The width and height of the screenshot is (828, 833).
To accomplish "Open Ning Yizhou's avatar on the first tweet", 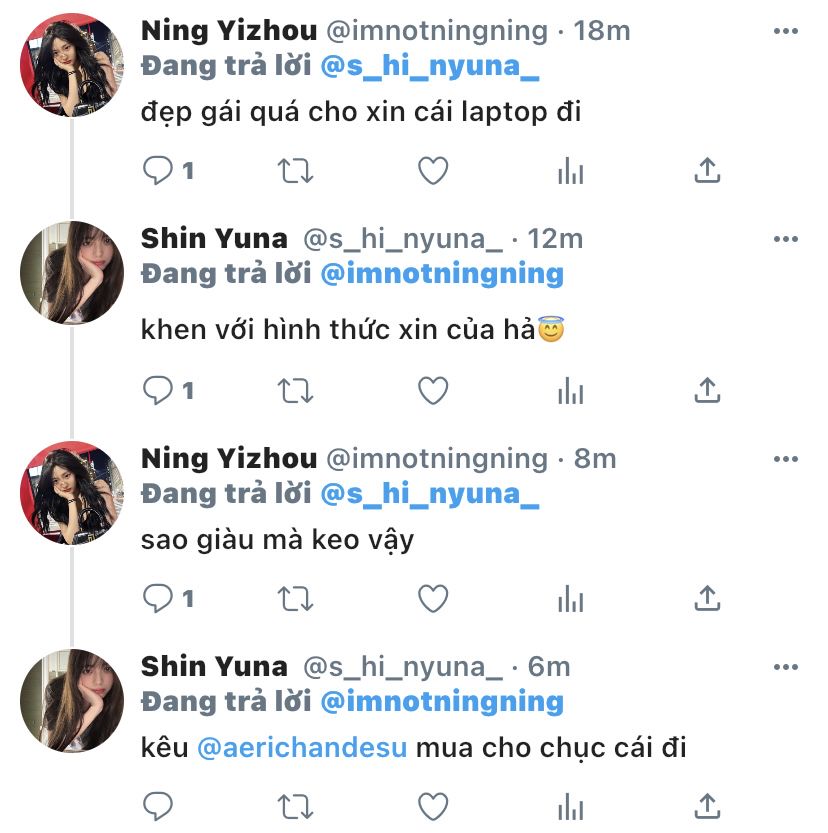I will tap(72, 66).
